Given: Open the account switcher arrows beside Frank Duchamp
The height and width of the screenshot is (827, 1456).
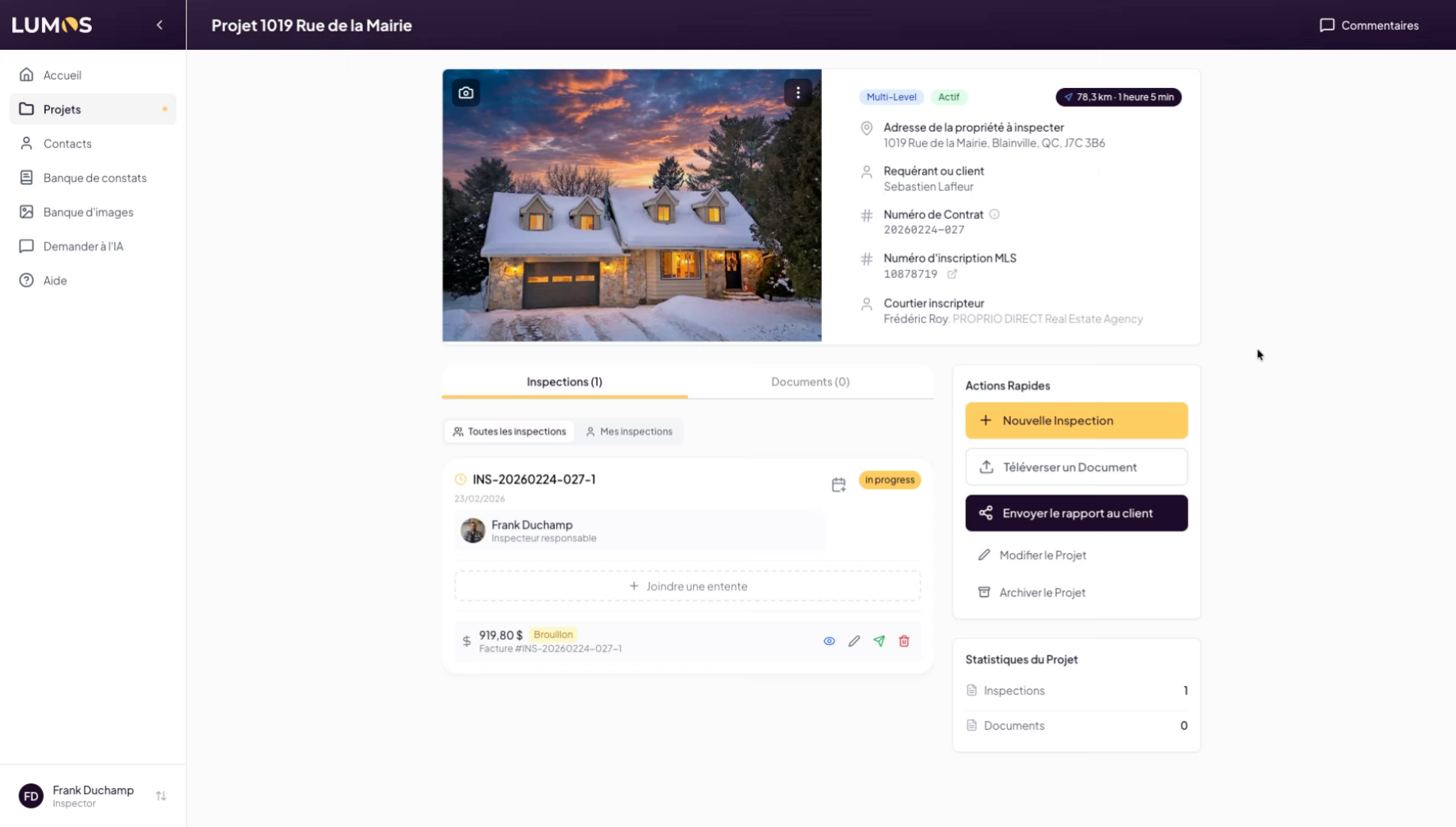Looking at the screenshot, I should [x=161, y=796].
